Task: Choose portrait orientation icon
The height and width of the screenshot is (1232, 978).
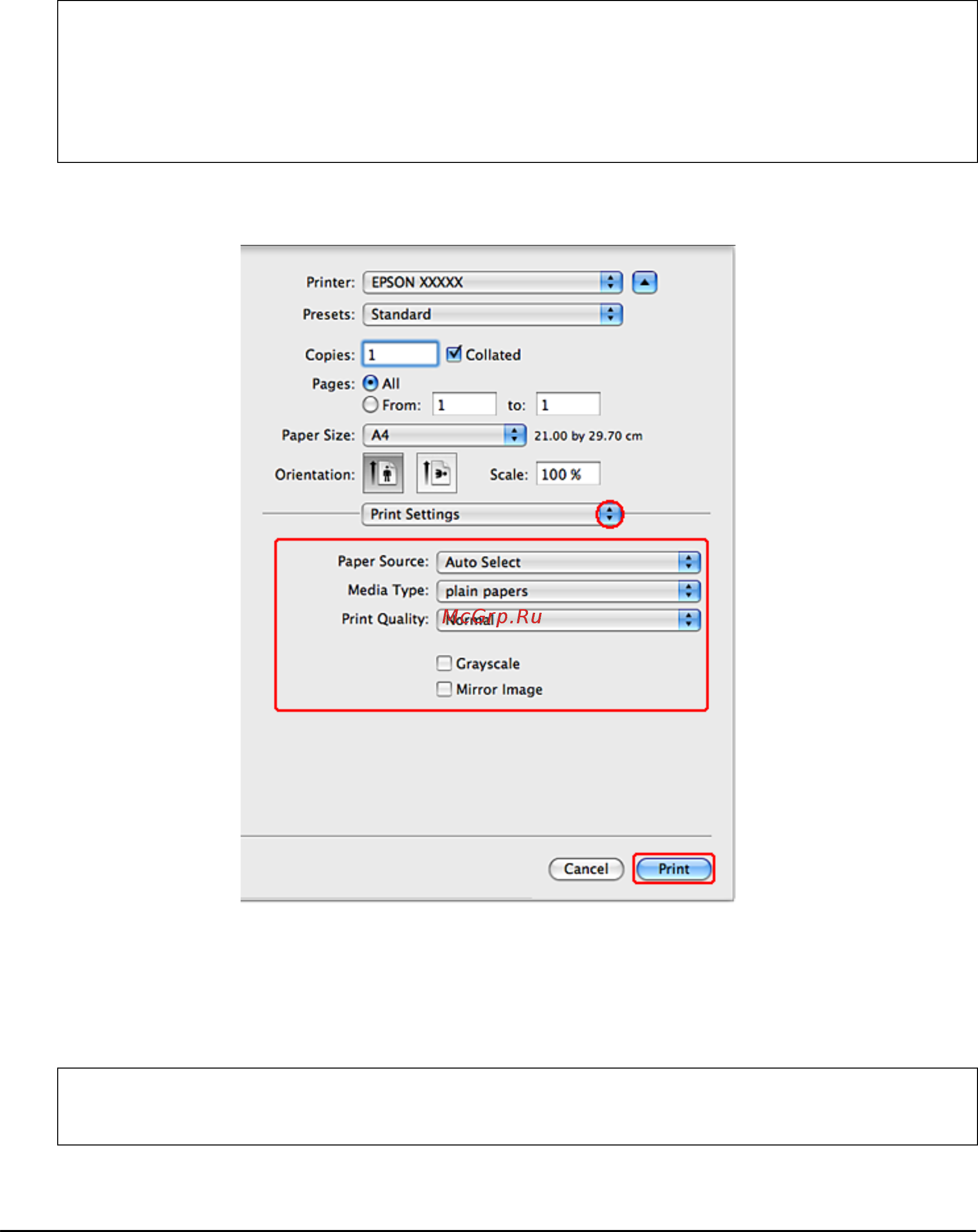Action: [383, 473]
